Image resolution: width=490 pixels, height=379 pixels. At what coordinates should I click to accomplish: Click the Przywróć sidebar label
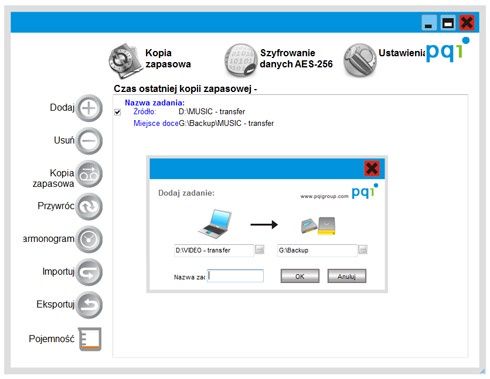coord(56,206)
